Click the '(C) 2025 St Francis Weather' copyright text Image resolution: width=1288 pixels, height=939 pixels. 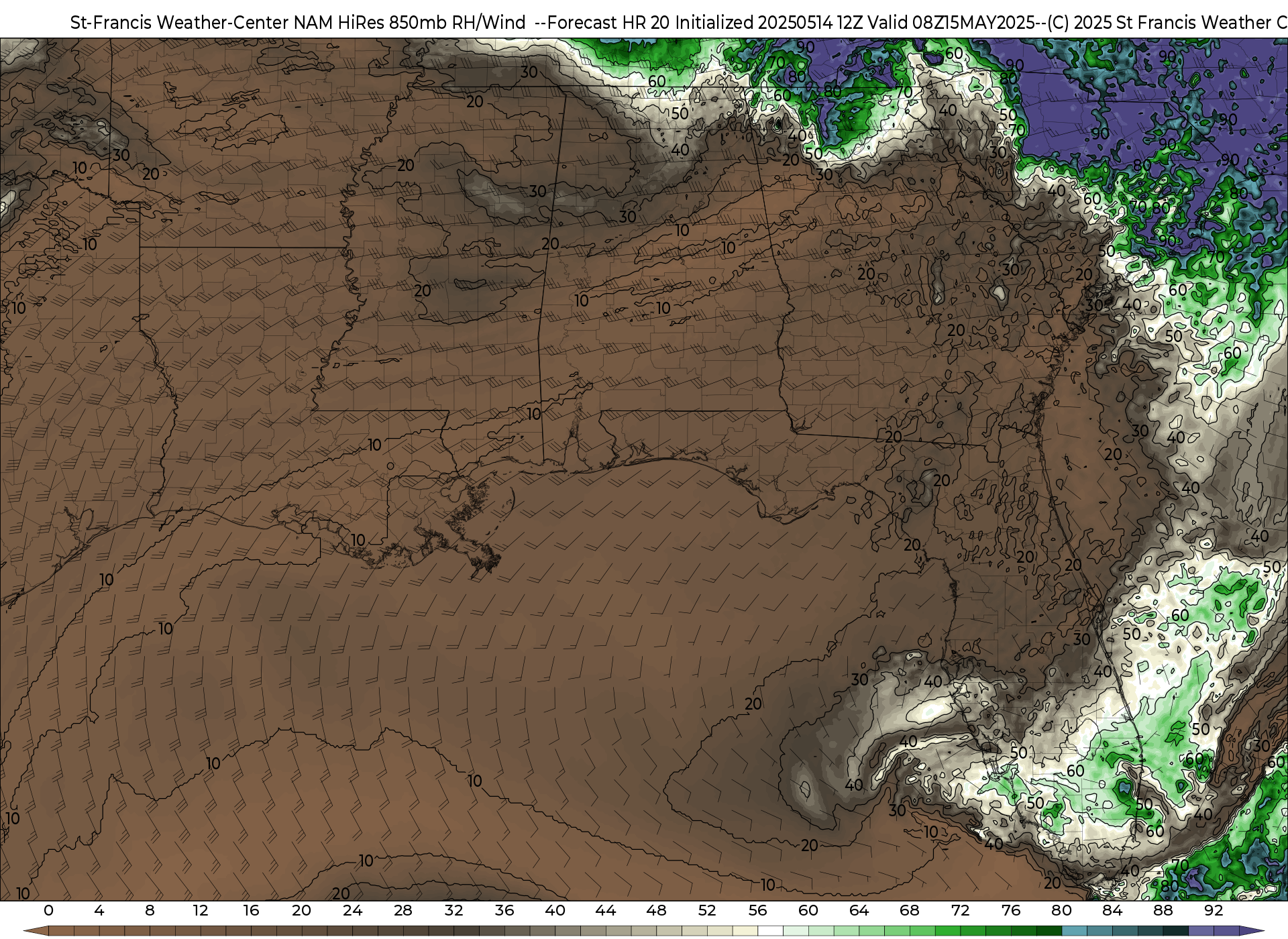(1159, 23)
